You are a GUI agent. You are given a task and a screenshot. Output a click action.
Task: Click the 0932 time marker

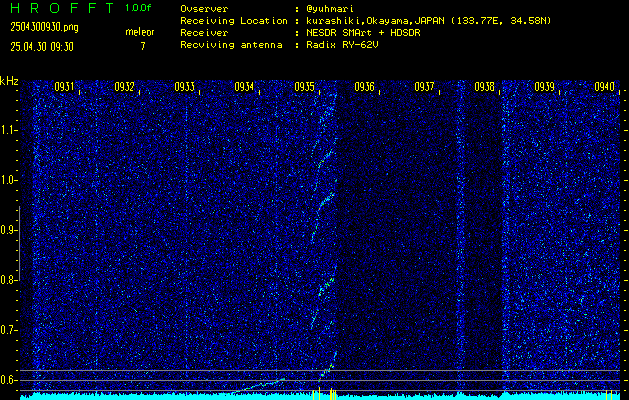[x=124, y=87]
